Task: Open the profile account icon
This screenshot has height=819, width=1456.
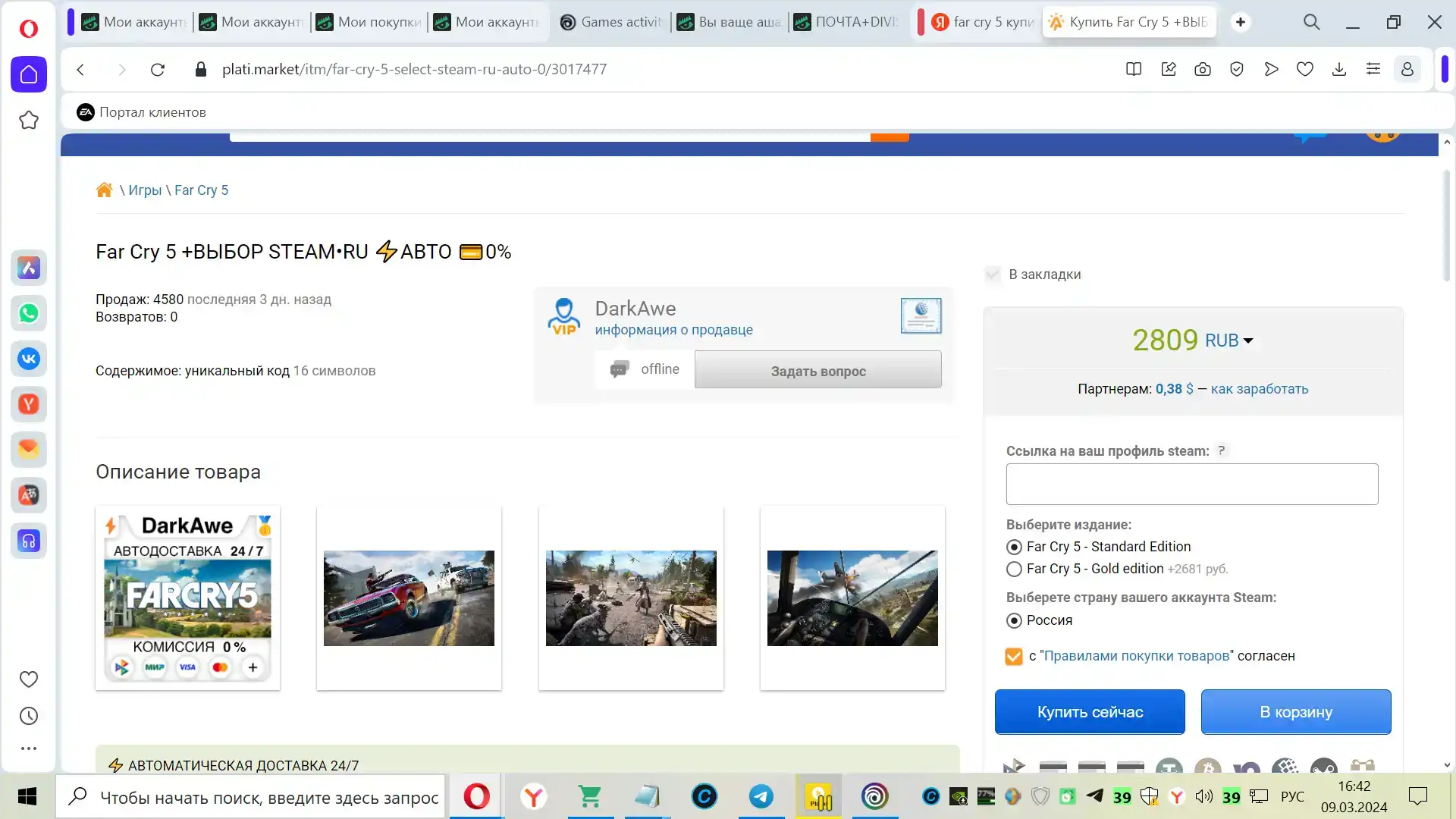Action: click(x=1407, y=70)
